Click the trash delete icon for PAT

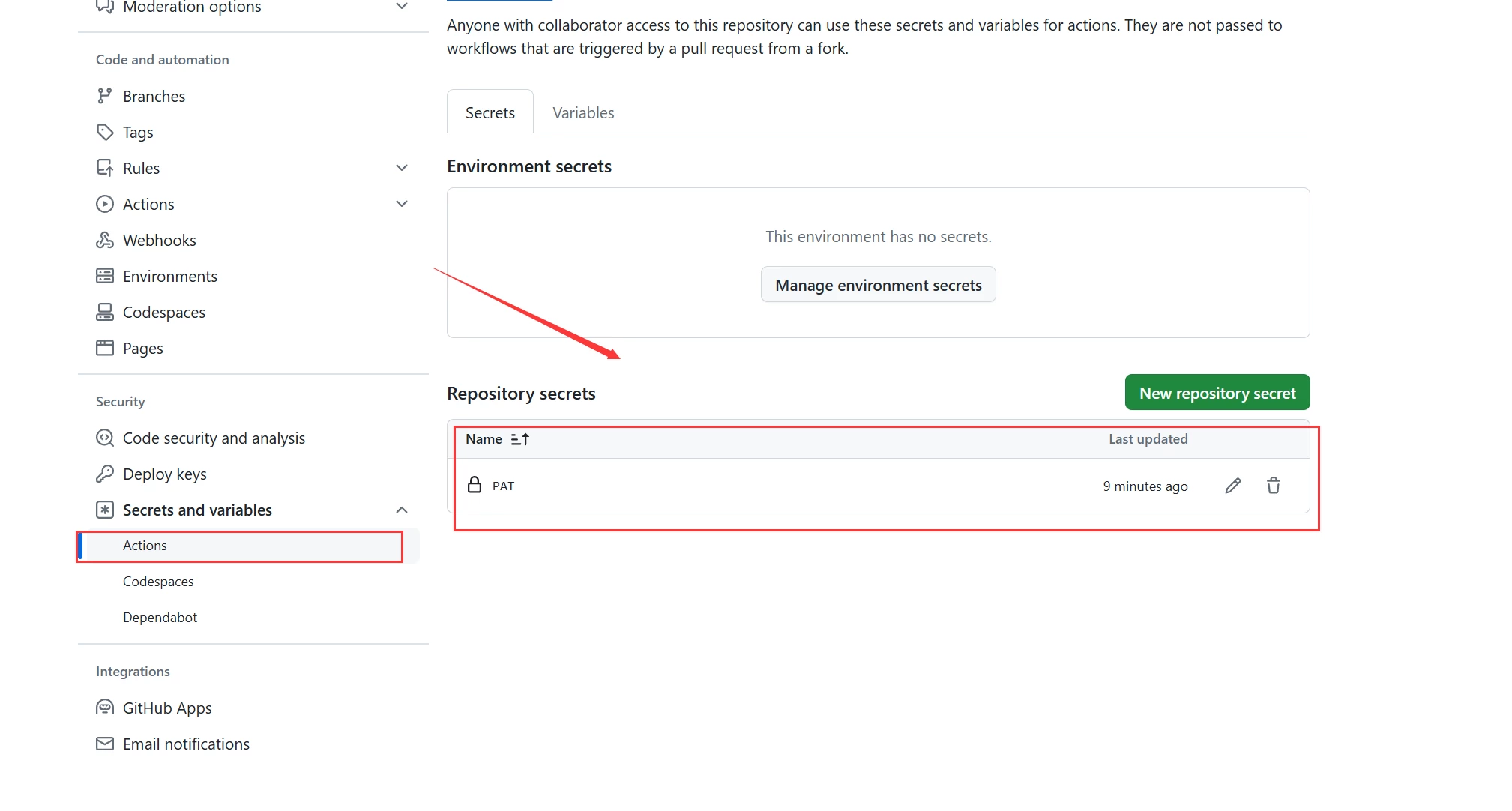point(1273,486)
